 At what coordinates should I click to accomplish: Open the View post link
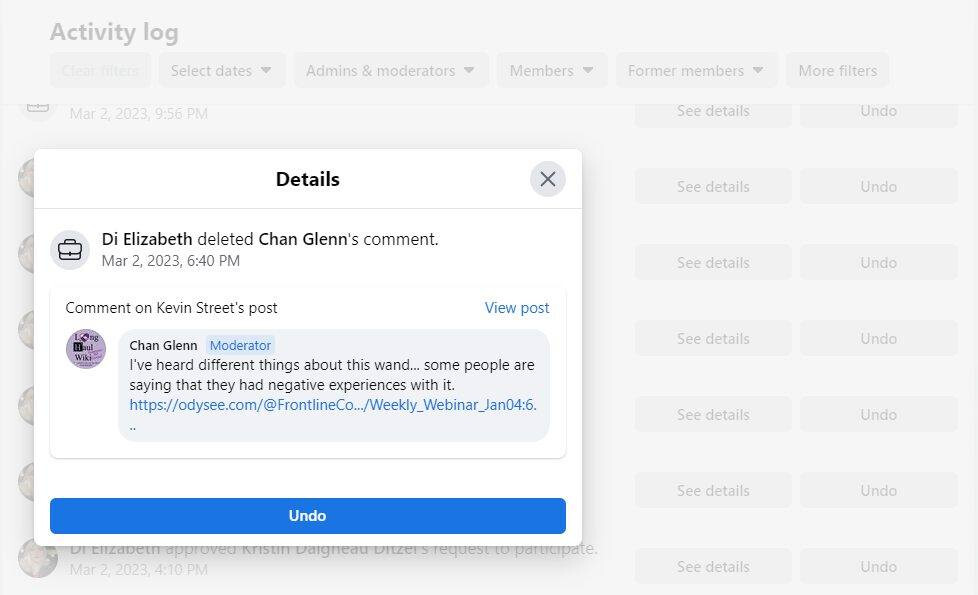tap(516, 308)
